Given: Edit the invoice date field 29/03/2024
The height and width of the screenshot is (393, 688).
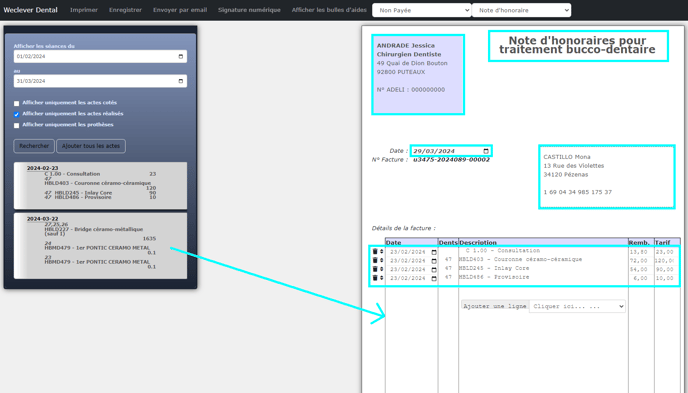Looking at the screenshot, I should 451,151.
